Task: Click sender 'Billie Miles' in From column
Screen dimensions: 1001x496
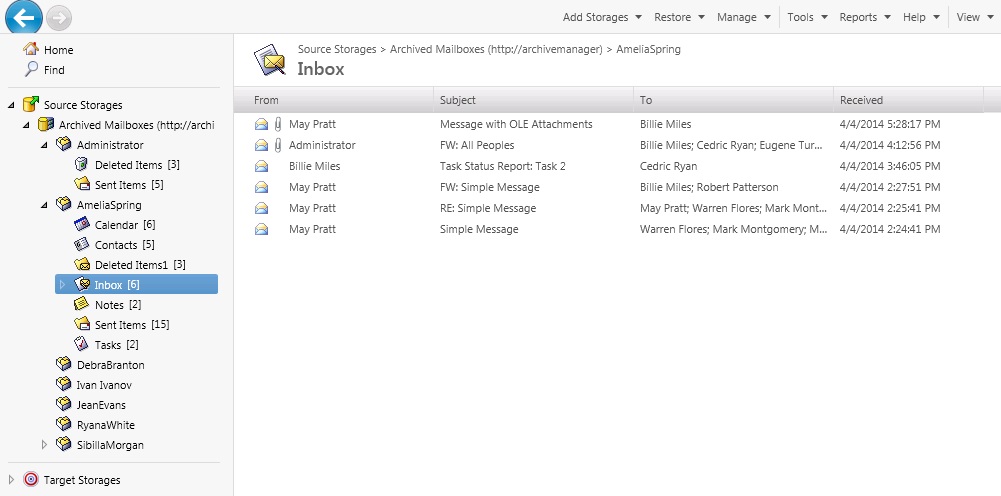Action: coord(315,166)
